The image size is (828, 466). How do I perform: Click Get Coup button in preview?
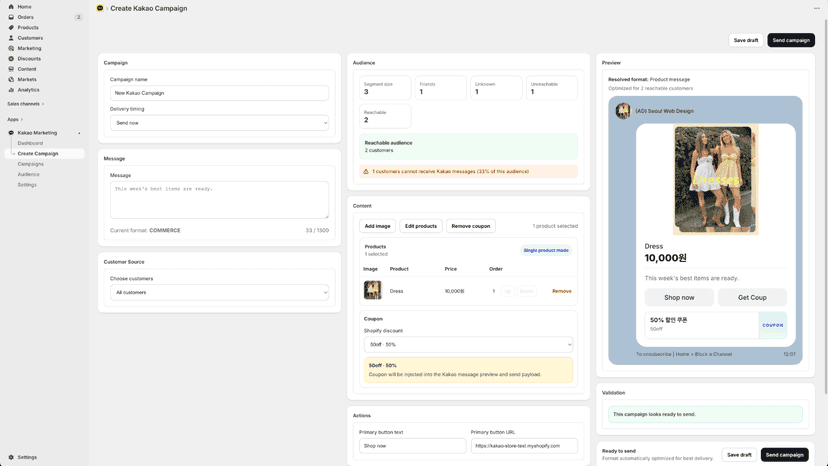pyautogui.click(x=752, y=297)
